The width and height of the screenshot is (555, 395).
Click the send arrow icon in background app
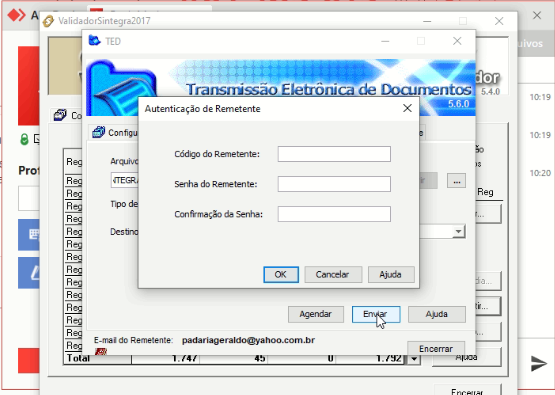[538, 363]
